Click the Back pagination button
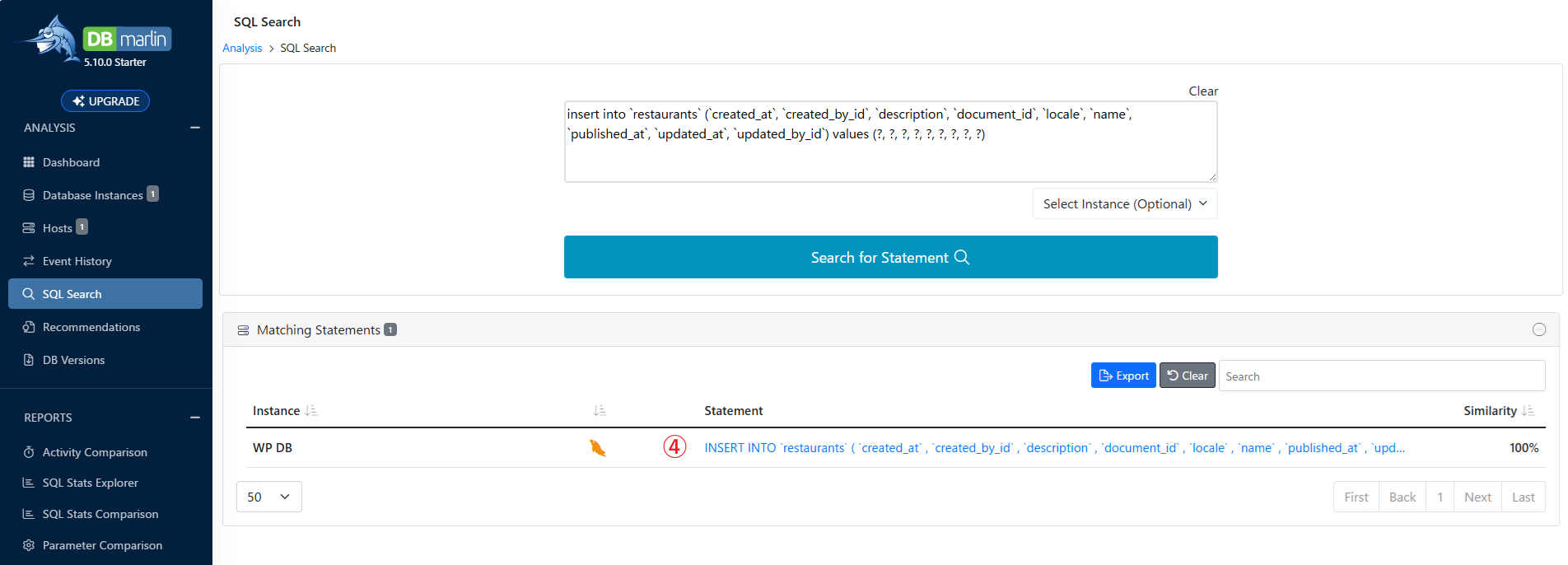This screenshot has width=1568, height=565. tap(1402, 497)
